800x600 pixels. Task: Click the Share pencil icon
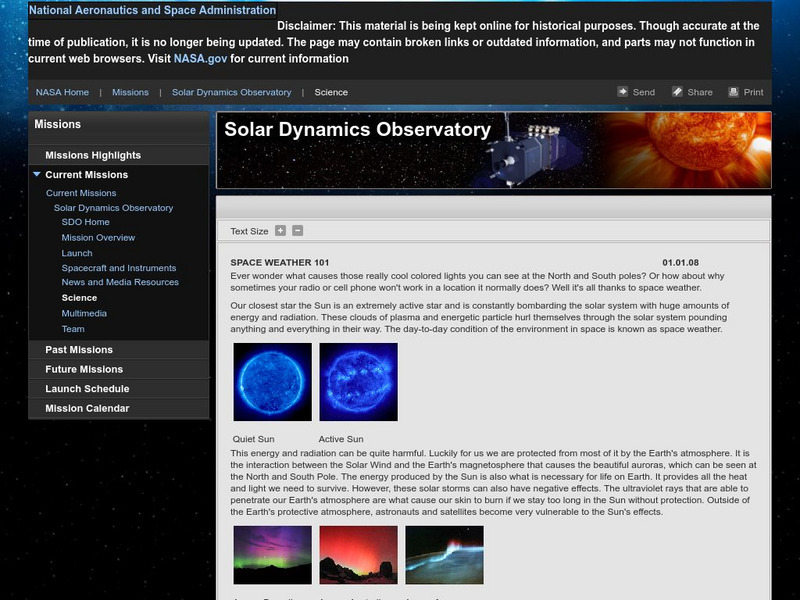tap(677, 92)
